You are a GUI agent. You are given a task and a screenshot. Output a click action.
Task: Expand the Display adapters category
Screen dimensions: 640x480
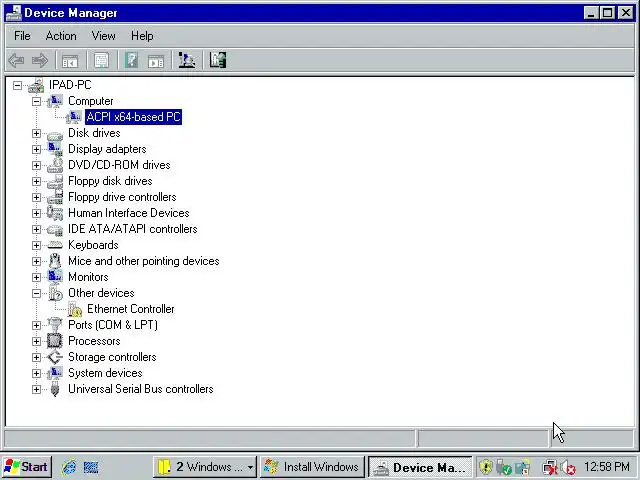coord(36,149)
